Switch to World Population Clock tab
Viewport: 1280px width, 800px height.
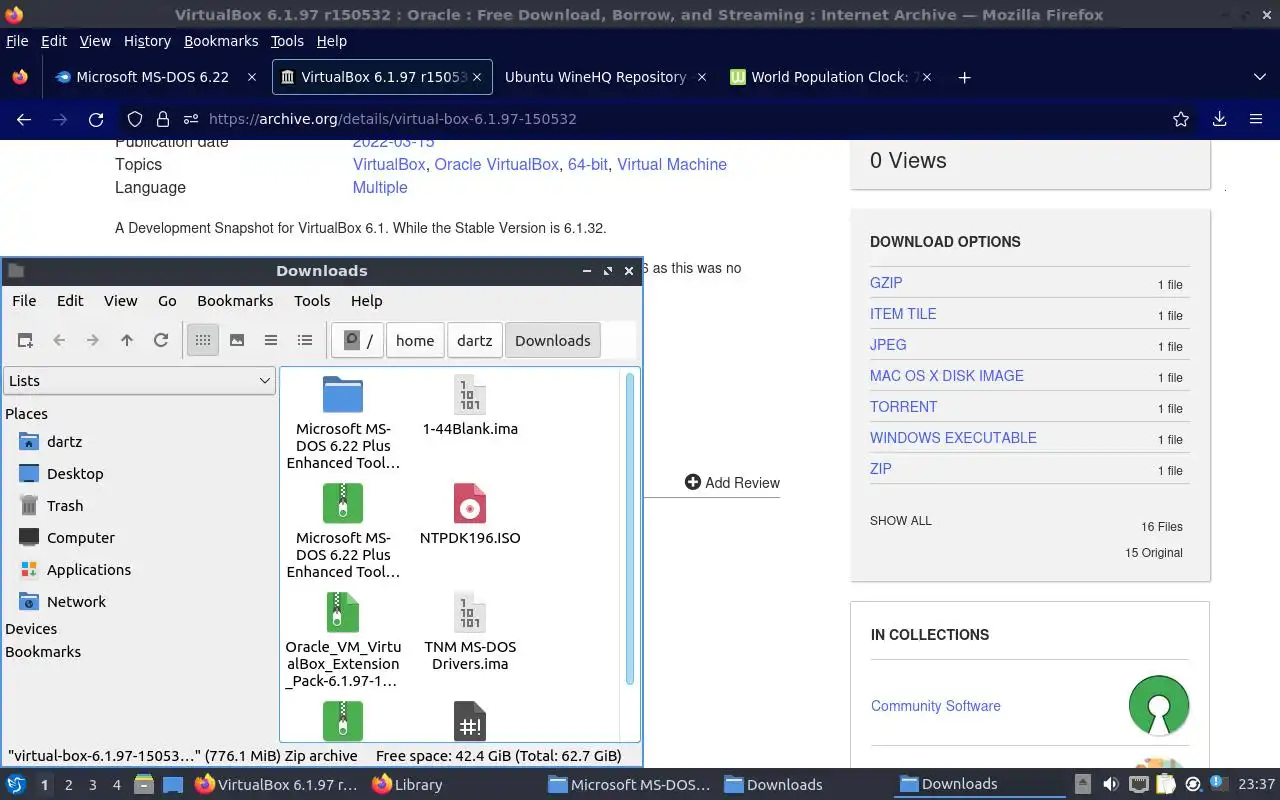coord(830,77)
